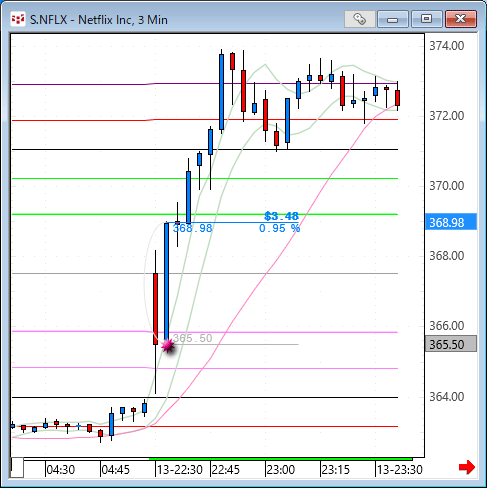Click the window title S.NFLX - Netflix Inc, 3 Min
This screenshot has height=488, width=487.
[99, 20]
